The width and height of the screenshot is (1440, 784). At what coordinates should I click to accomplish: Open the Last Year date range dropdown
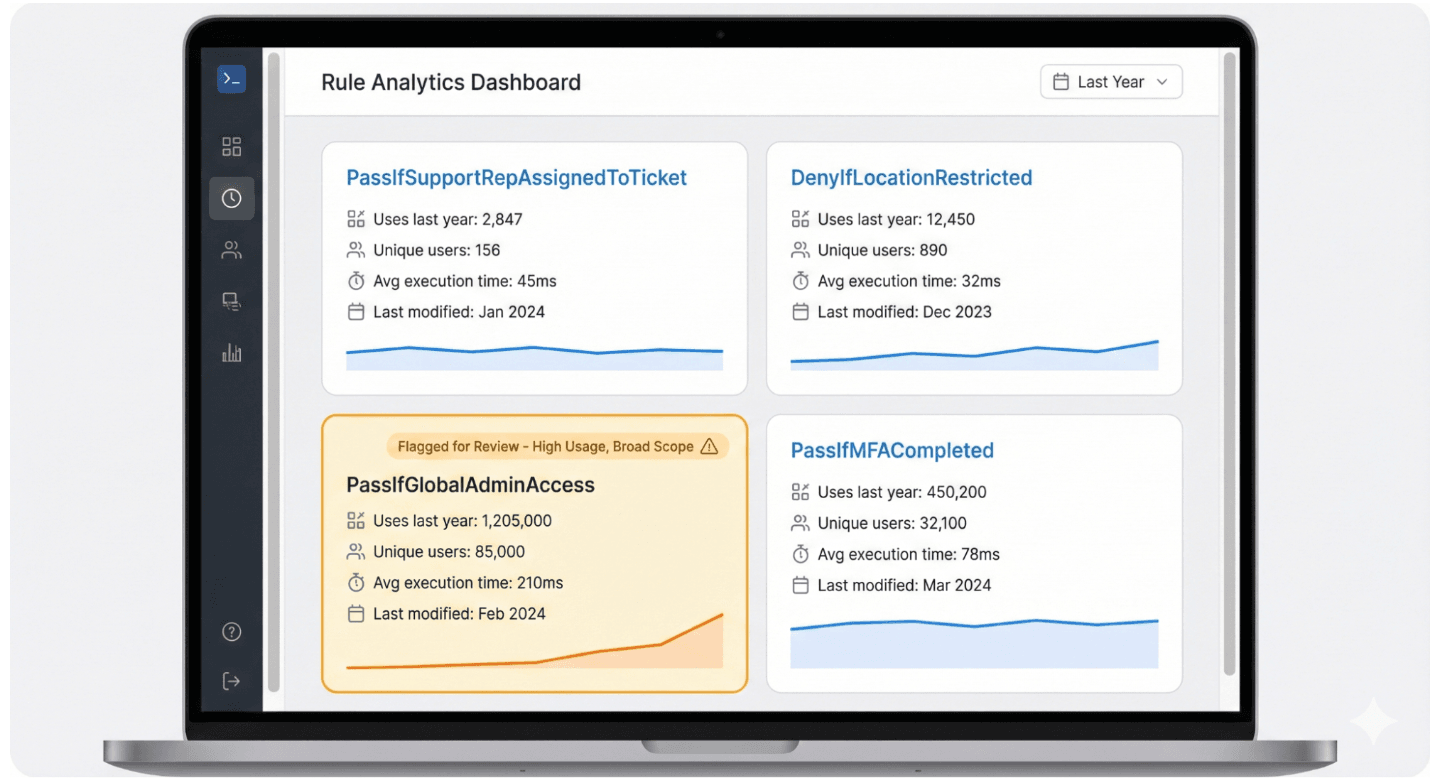coord(1111,82)
